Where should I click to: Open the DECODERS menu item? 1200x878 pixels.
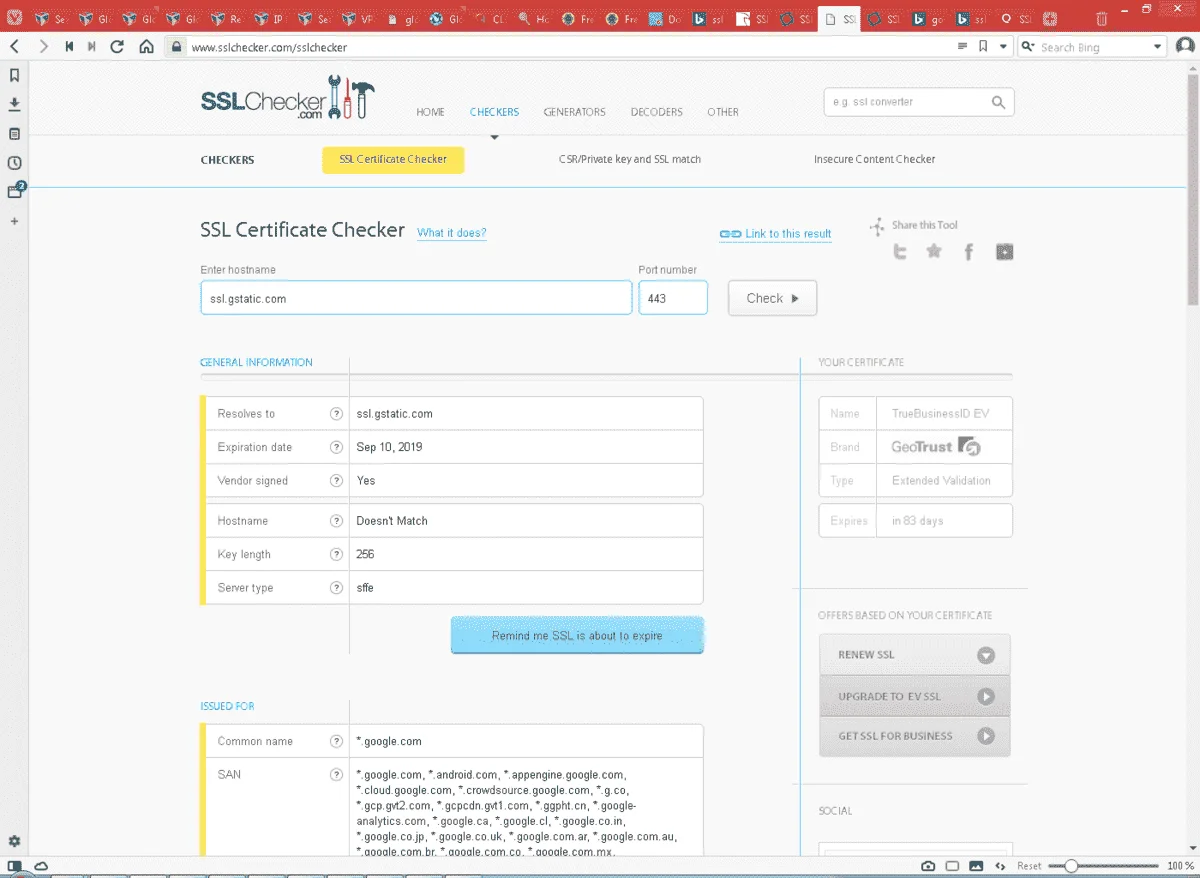point(656,112)
